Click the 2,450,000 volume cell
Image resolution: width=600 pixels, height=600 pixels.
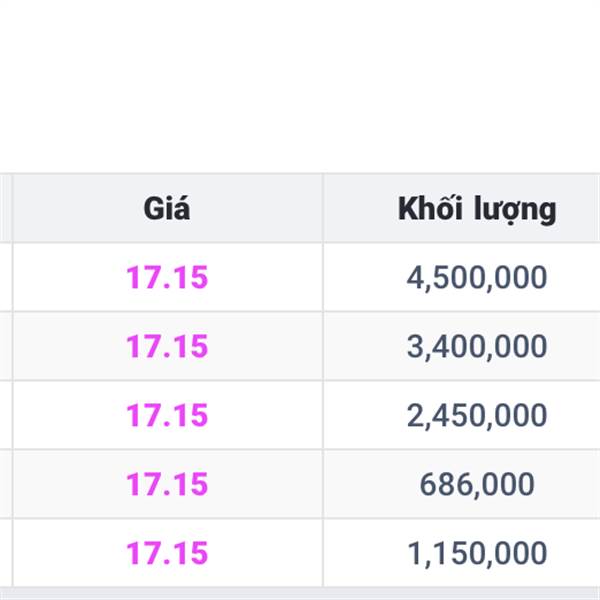click(477, 415)
